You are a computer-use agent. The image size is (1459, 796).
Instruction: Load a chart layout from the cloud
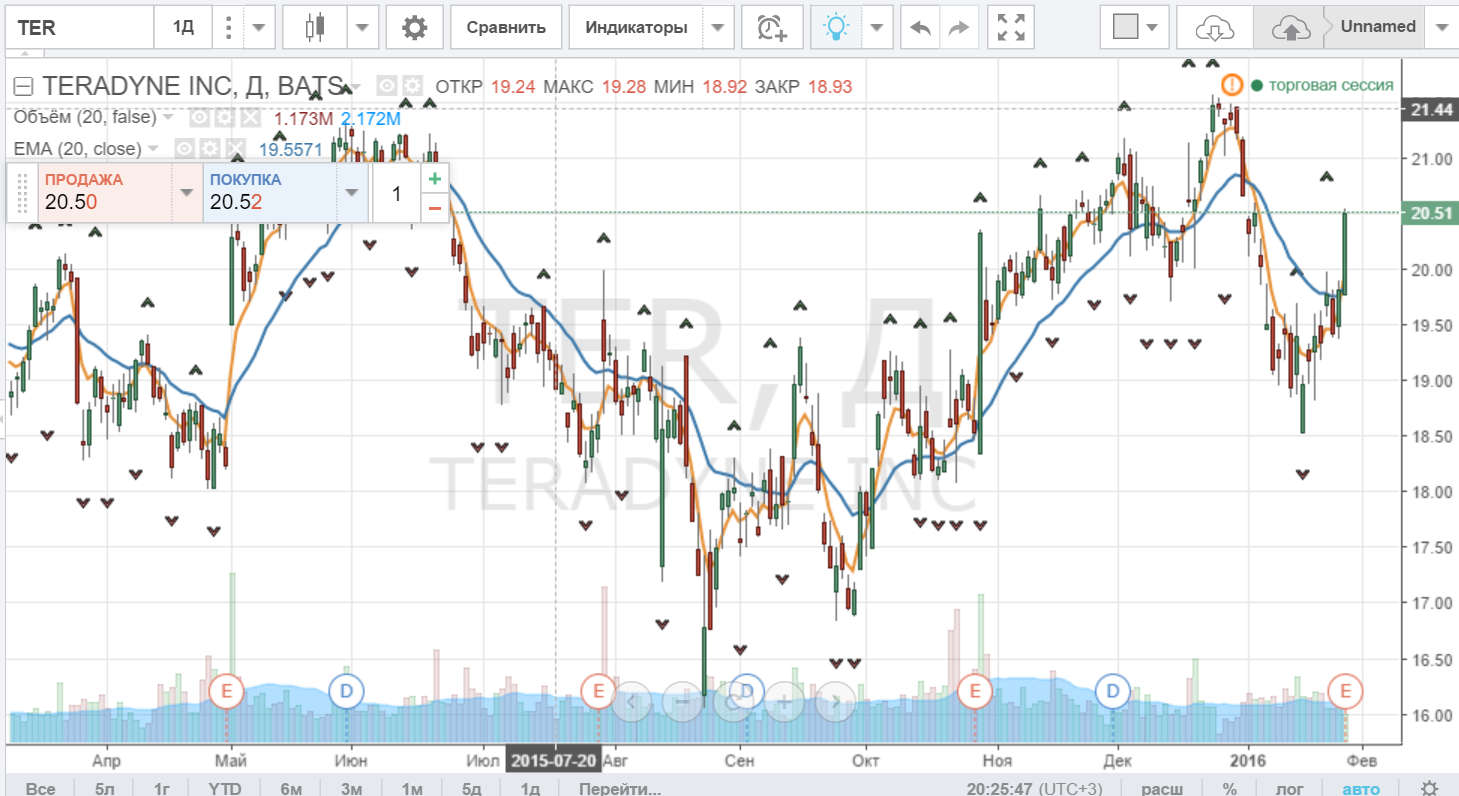[1214, 28]
